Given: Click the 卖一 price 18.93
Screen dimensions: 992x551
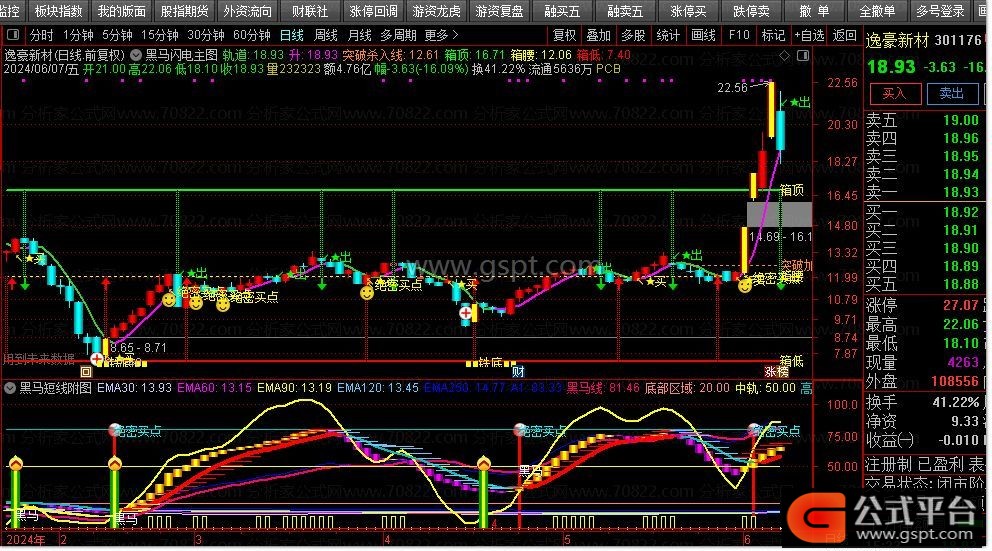Looking at the screenshot, I should pos(960,192).
